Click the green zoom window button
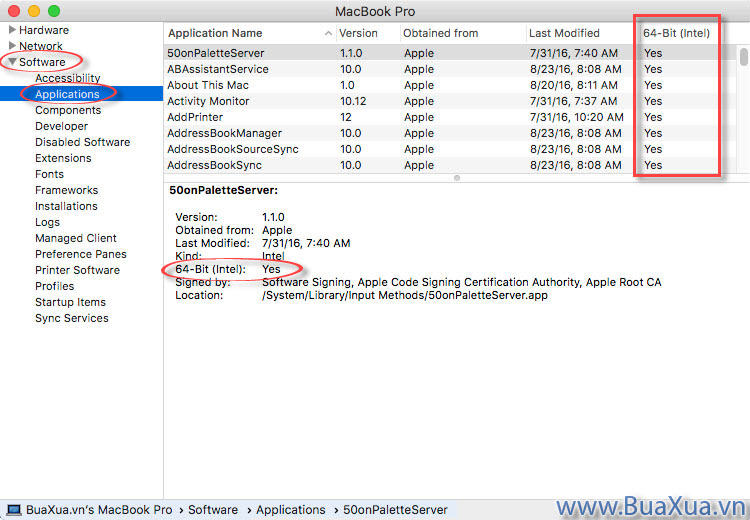The image size is (750, 520). click(x=54, y=11)
